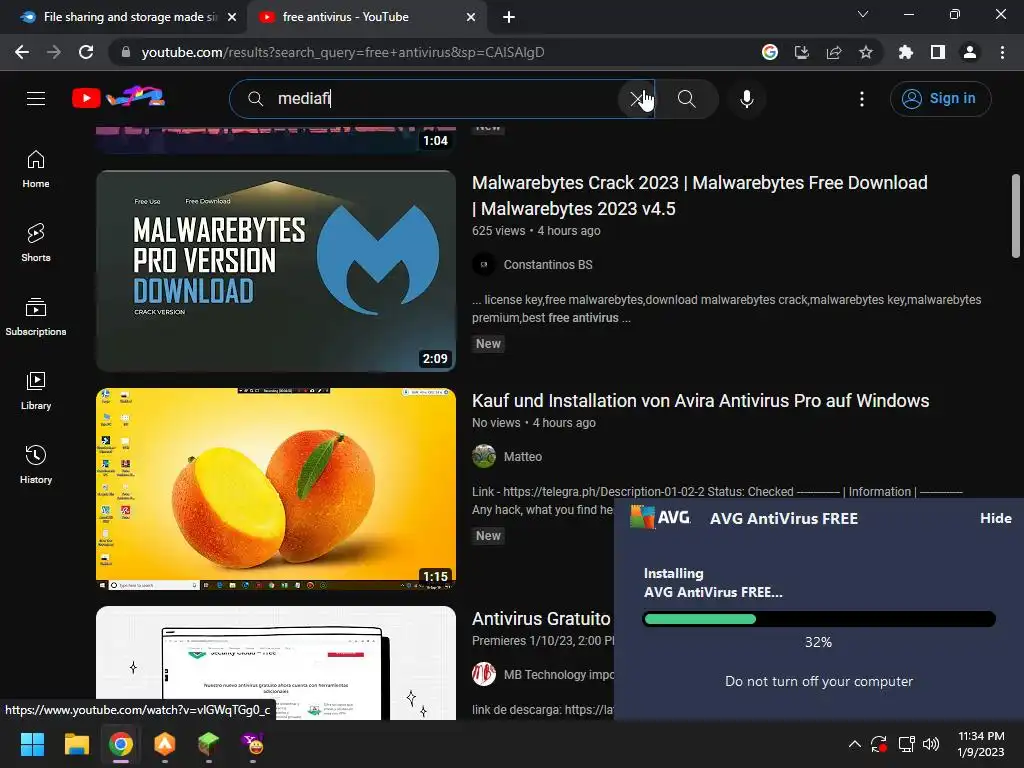The width and height of the screenshot is (1024, 768).
Task: Close the File sharing tab
Action: click(232, 18)
